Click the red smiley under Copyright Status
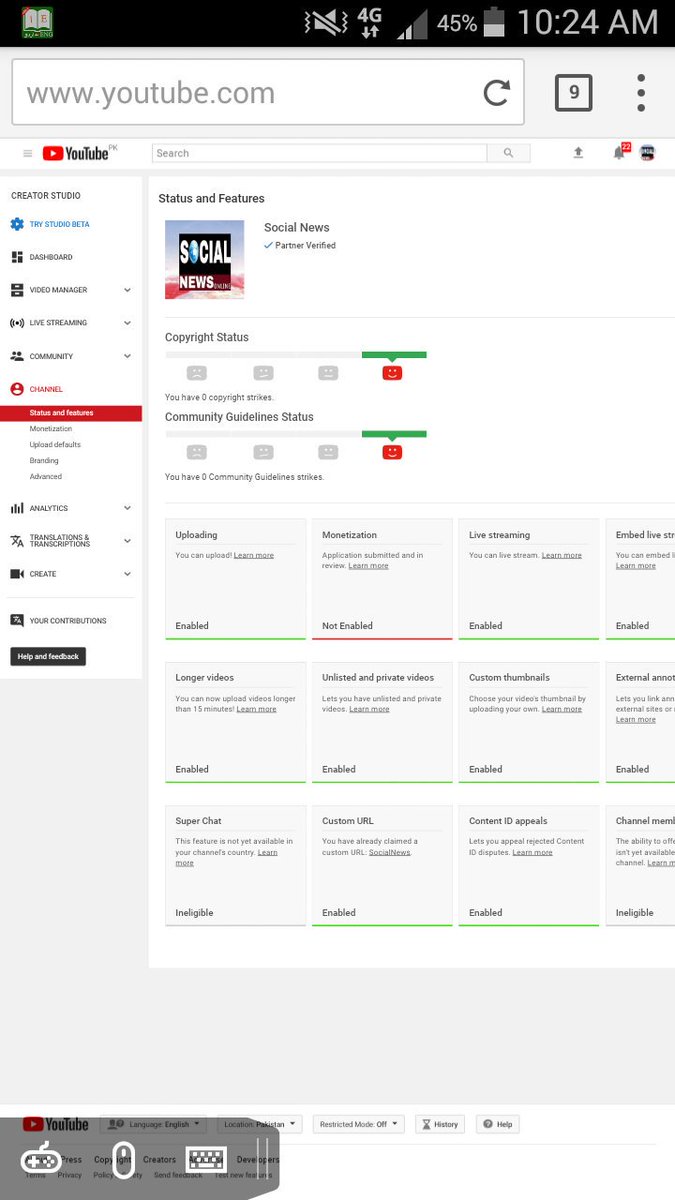This screenshot has width=675, height=1200. tap(392, 372)
